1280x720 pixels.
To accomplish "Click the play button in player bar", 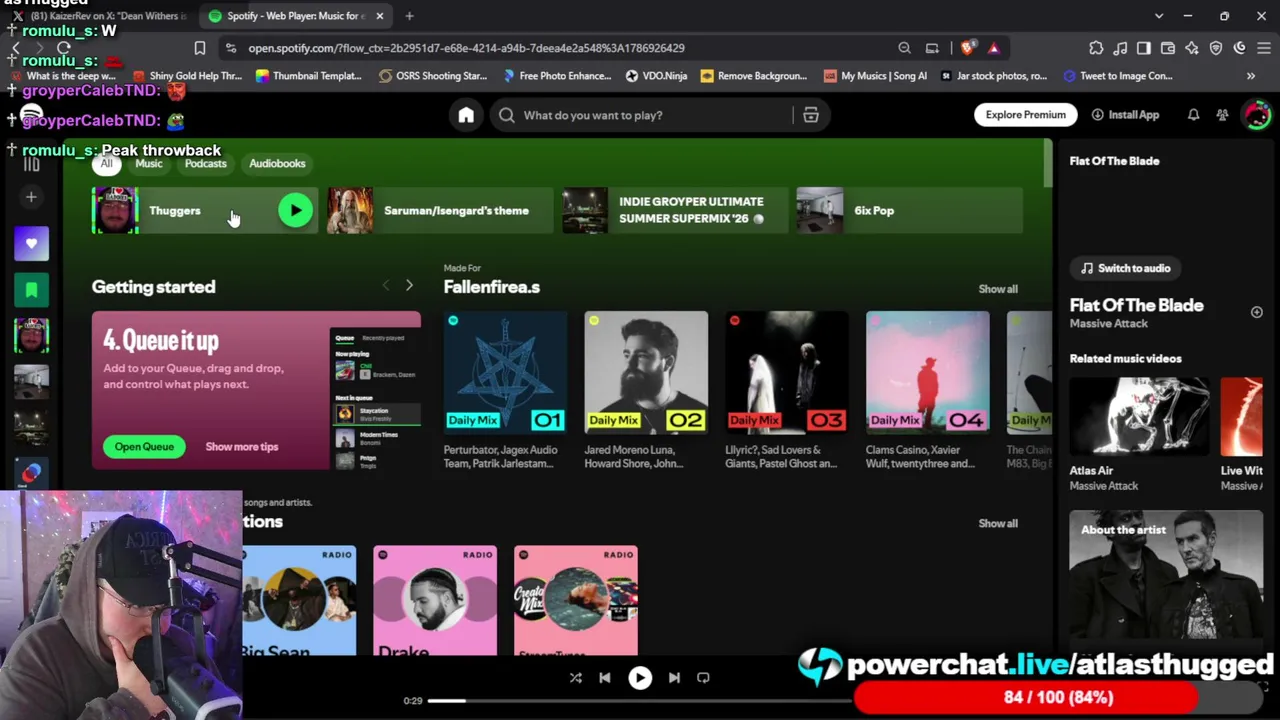I will 640,678.
